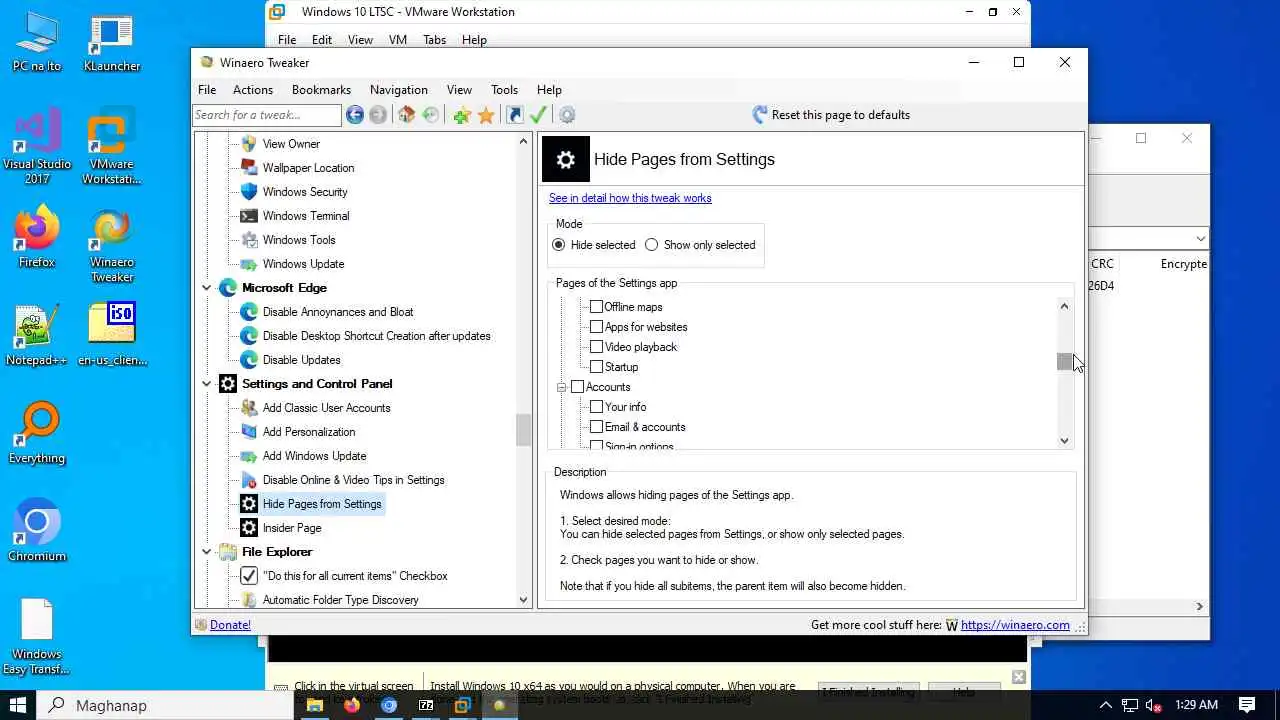Screen dimensions: 1280x720
Task: Open dropdown in background window on right
Action: (x=1200, y=239)
